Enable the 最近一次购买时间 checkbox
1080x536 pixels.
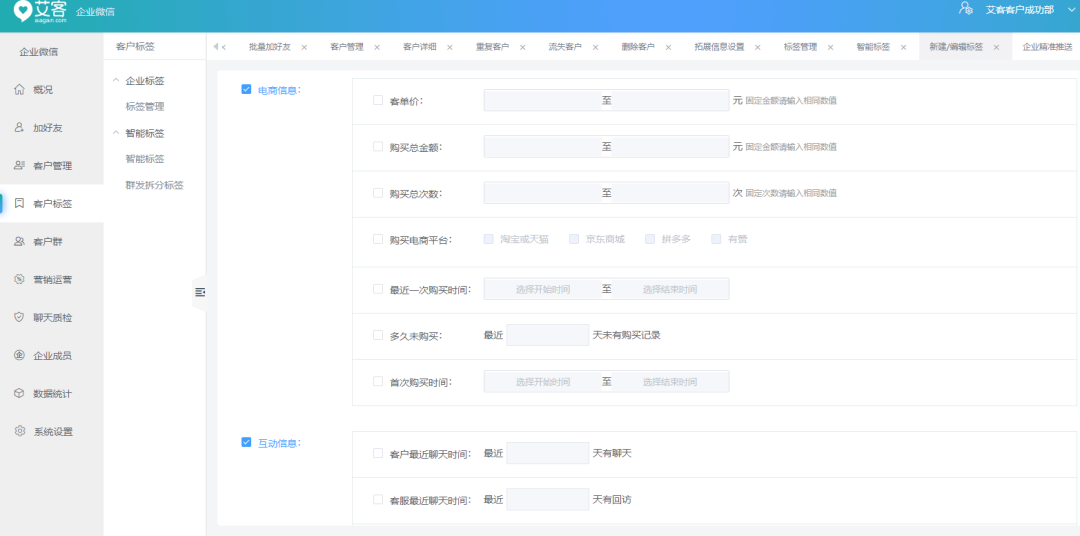point(377,289)
